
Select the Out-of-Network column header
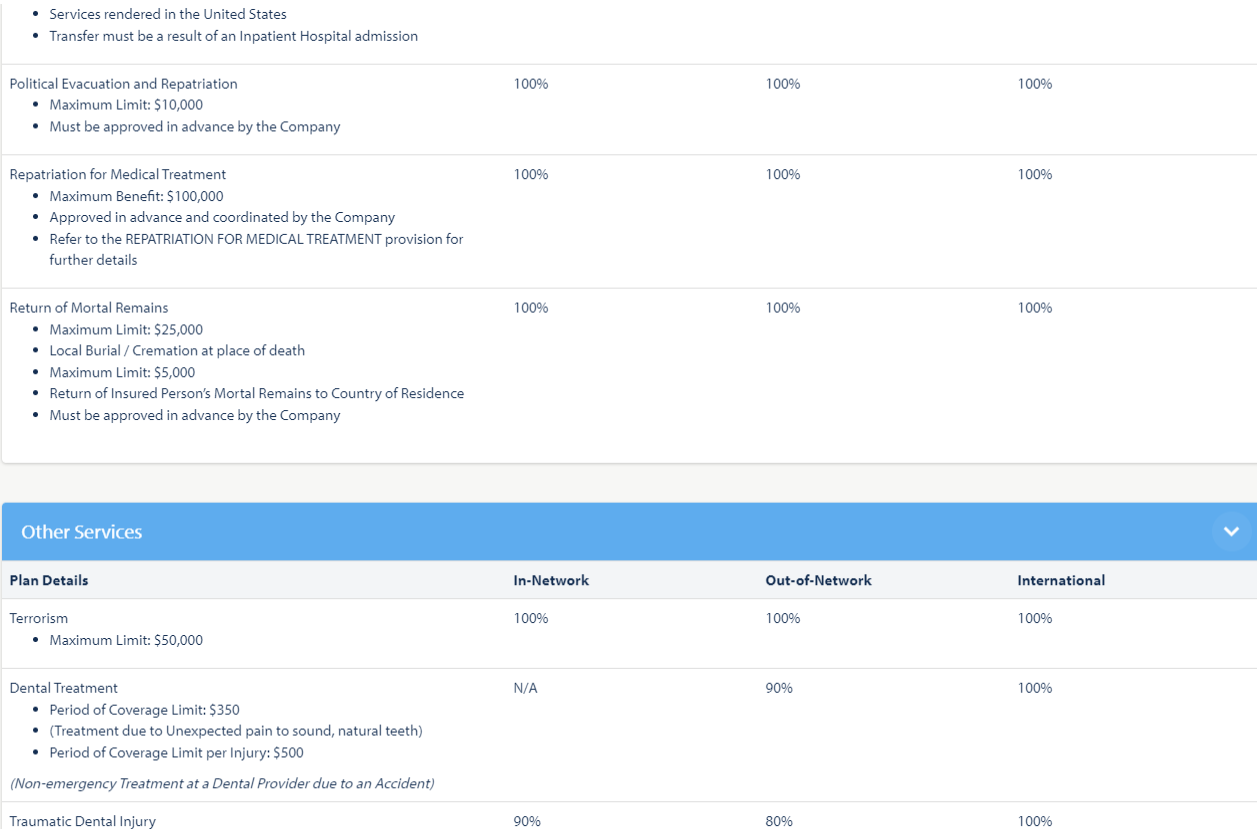[818, 580]
